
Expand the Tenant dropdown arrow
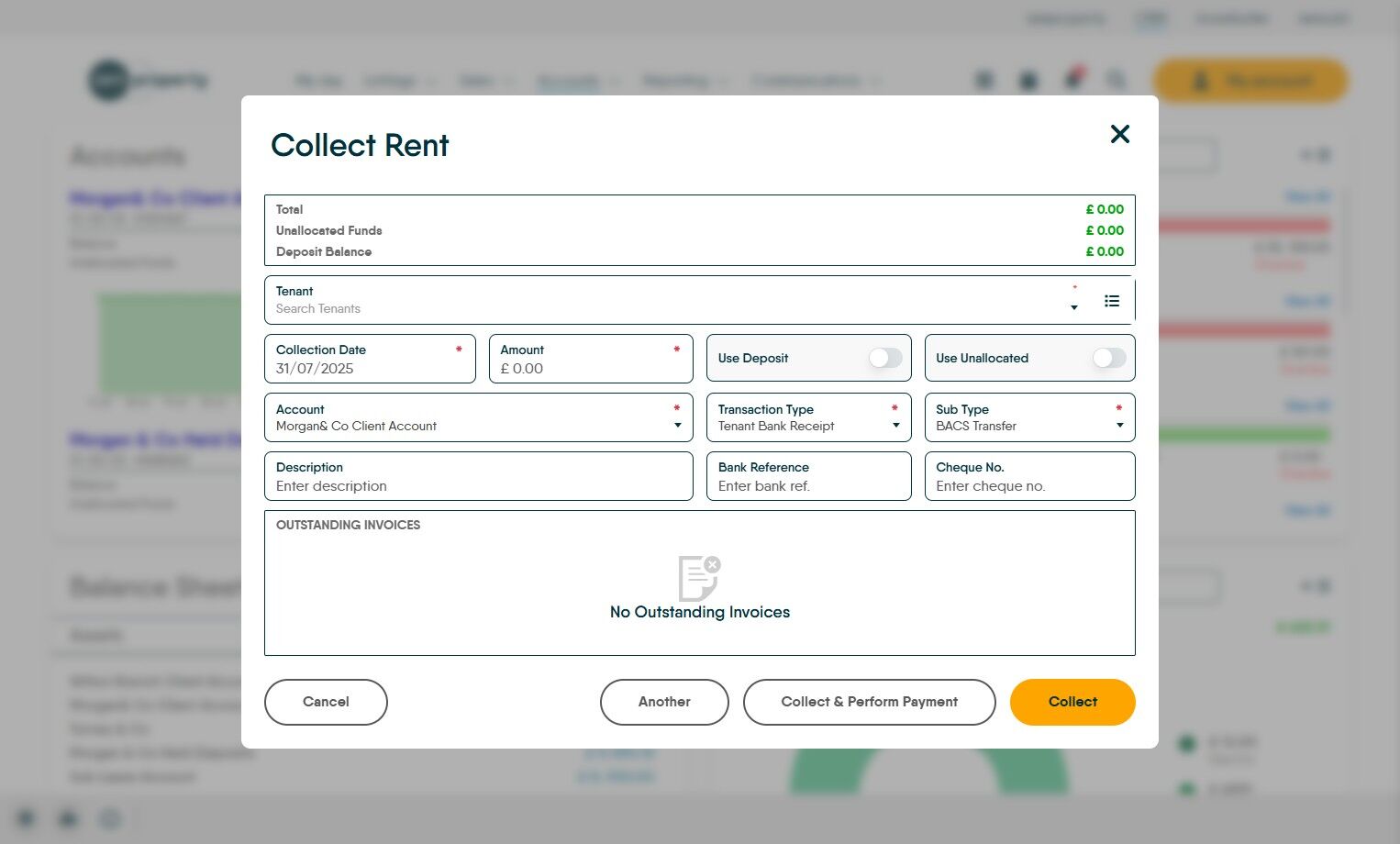[x=1074, y=307]
